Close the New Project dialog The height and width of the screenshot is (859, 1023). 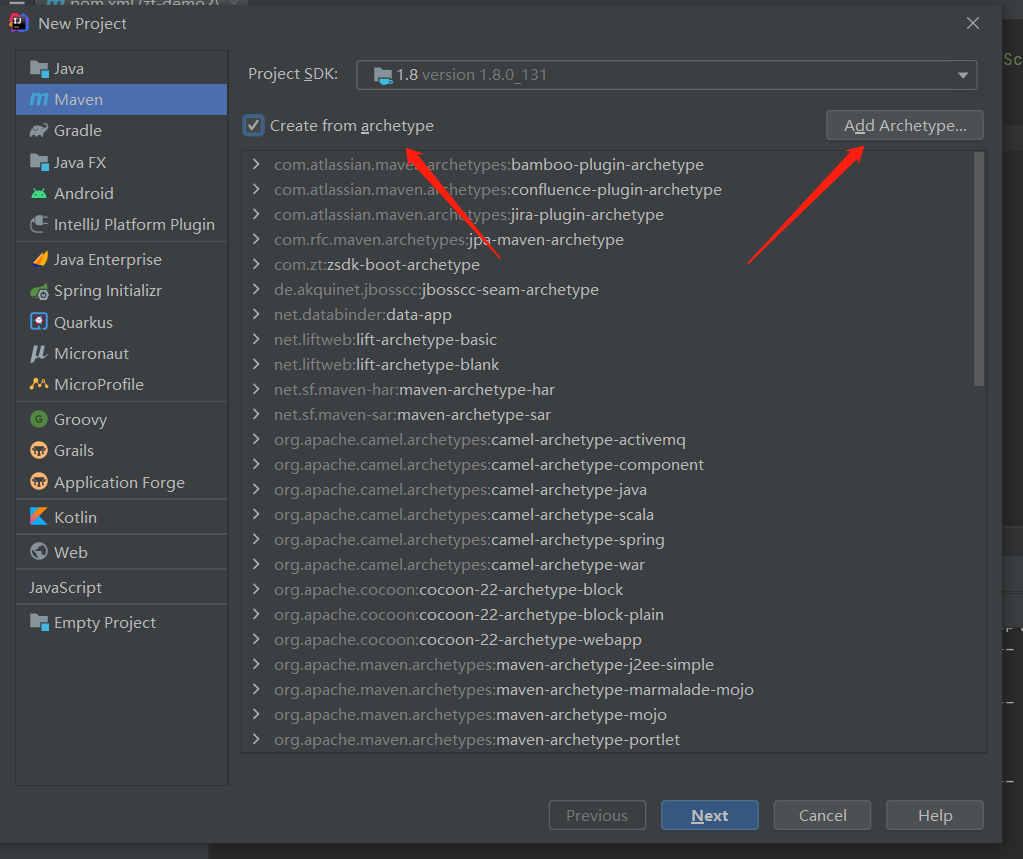tap(973, 23)
